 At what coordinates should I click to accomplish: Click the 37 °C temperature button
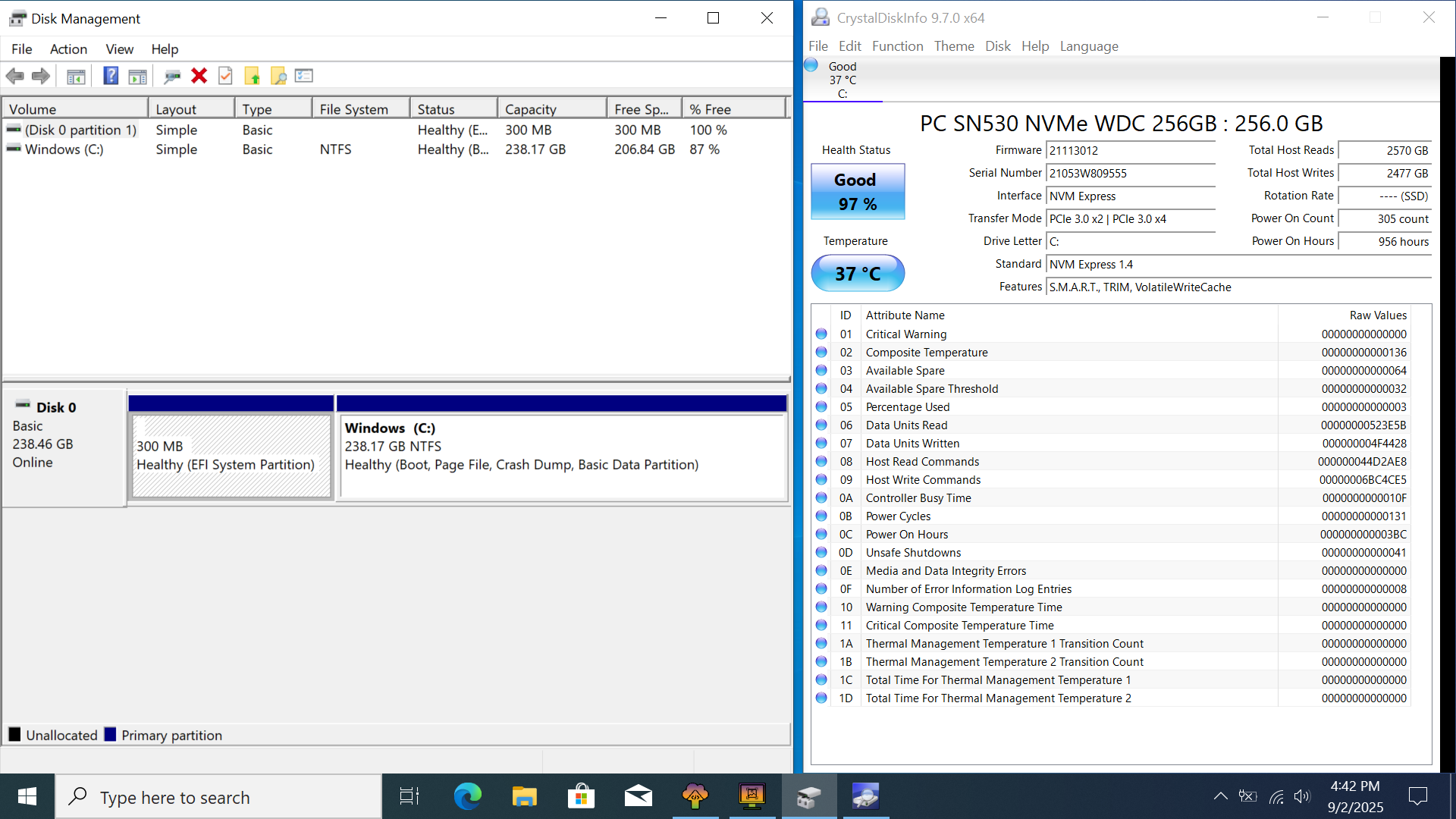click(x=858, y=274)
